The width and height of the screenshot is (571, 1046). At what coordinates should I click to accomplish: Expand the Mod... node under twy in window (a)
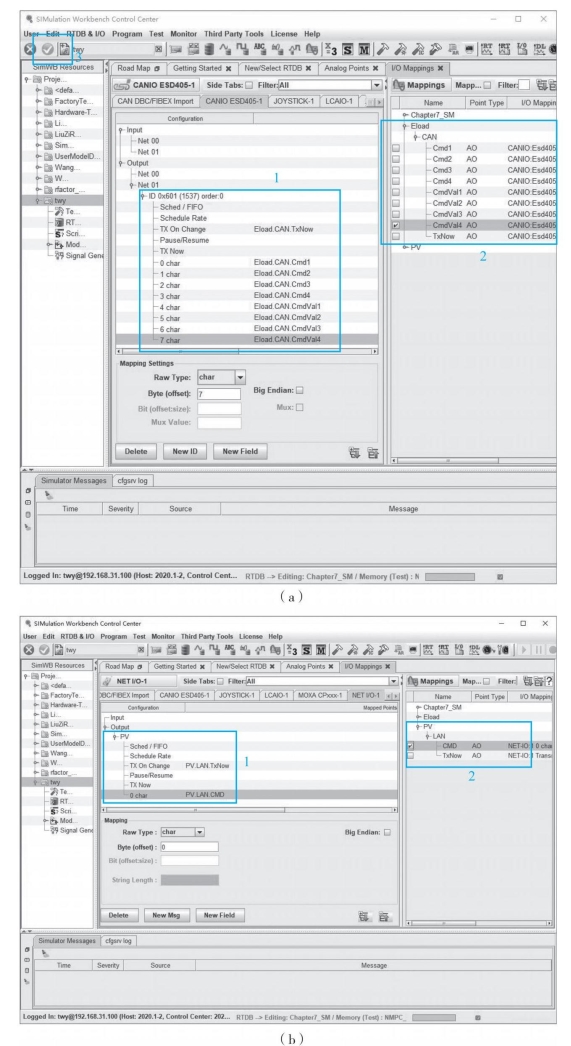coord(49,244)
